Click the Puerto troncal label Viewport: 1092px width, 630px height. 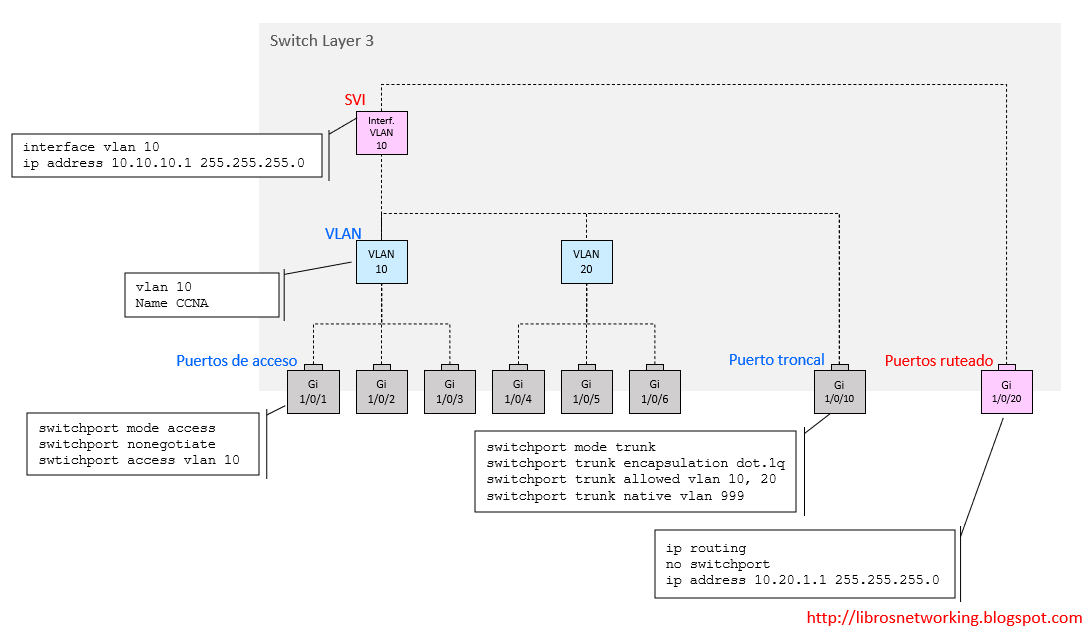tap(777, 359)
